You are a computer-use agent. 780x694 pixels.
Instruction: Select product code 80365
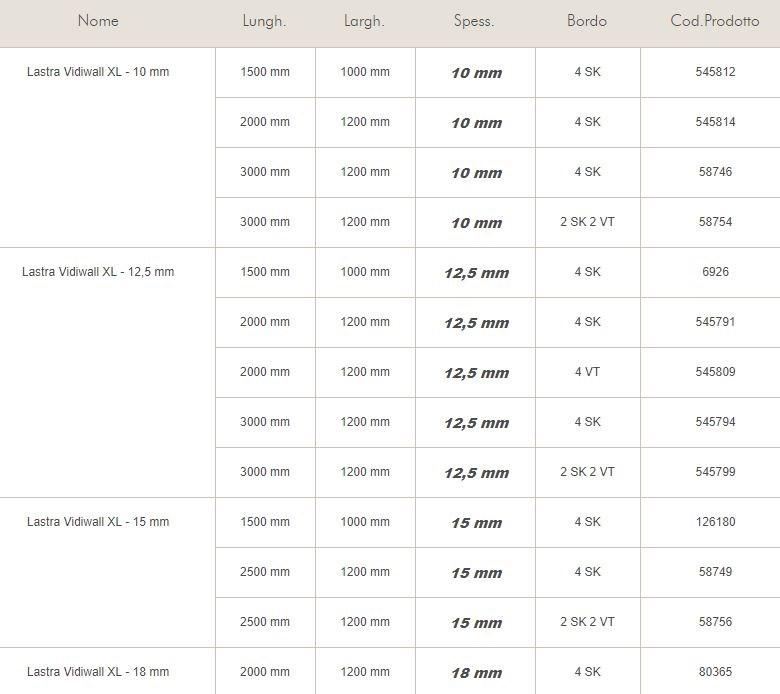715,672
